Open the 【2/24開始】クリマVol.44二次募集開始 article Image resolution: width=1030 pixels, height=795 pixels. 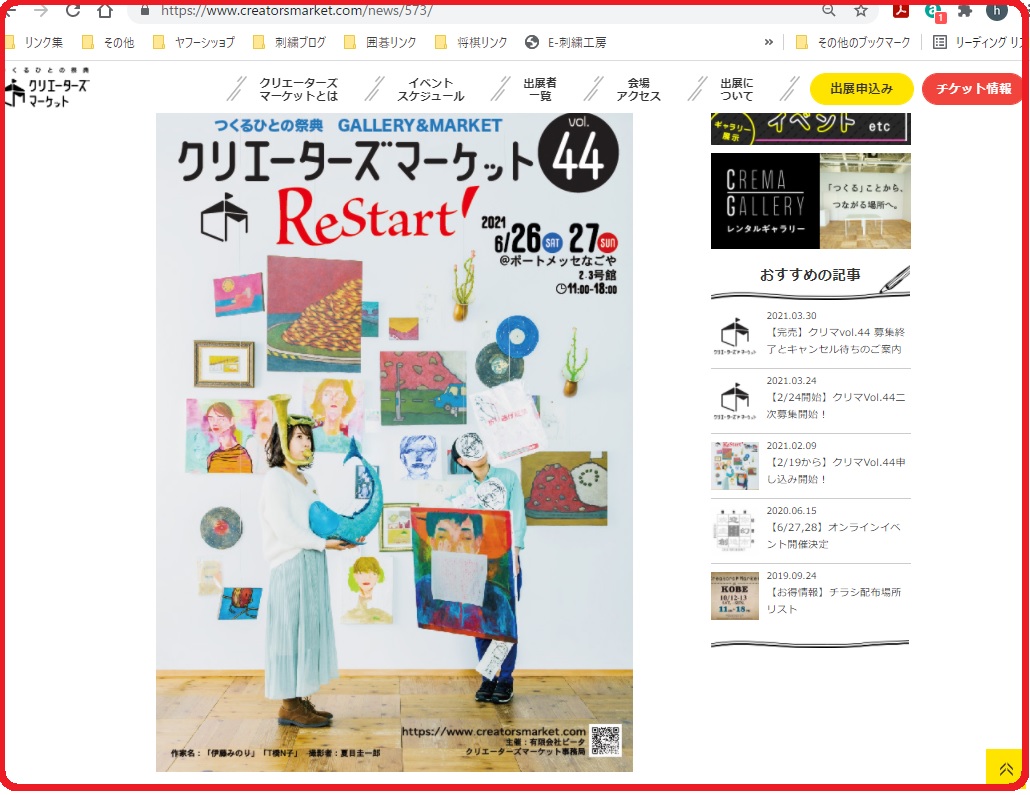[836, 406]
